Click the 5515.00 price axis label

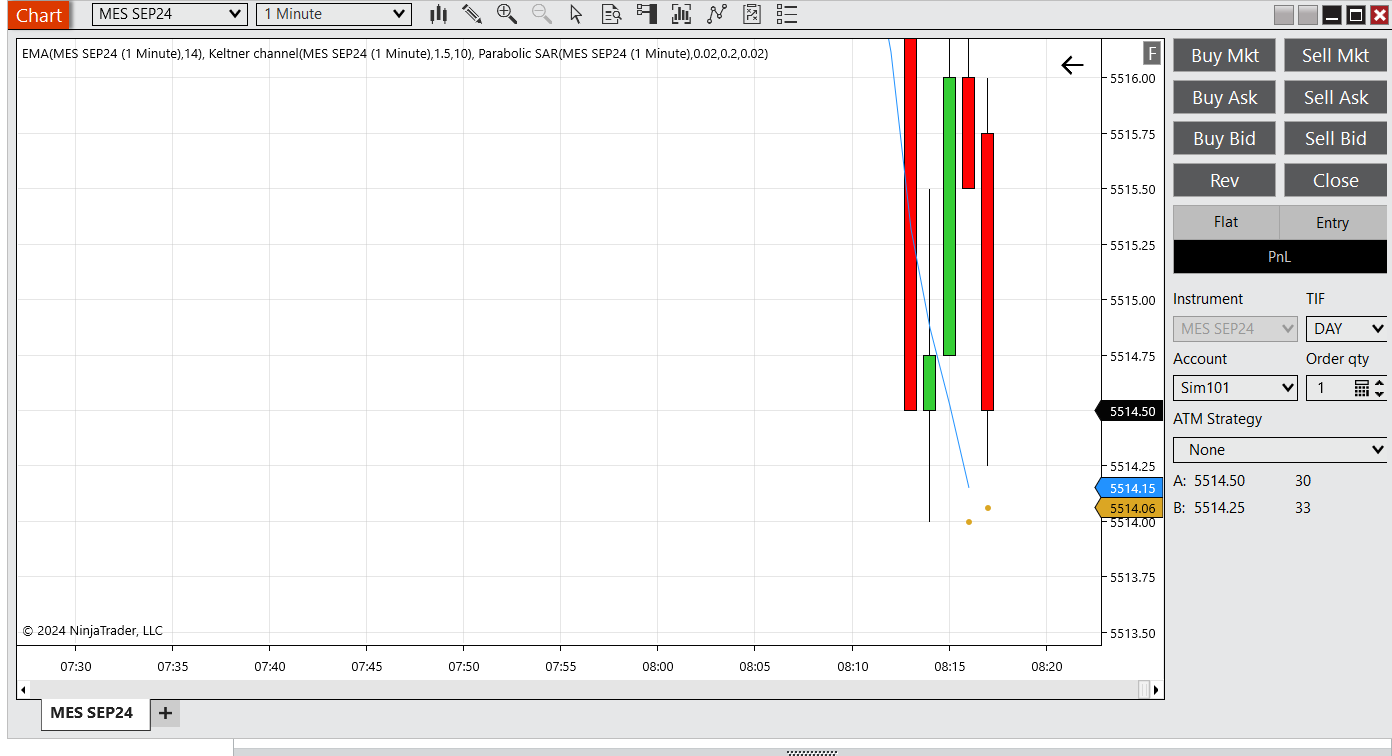[1133, 301]
